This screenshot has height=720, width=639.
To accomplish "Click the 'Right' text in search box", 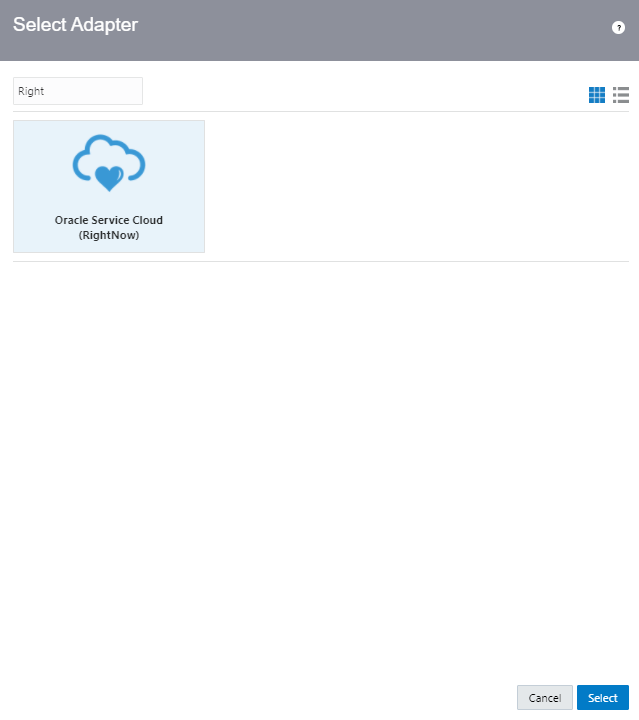I will coord(31,91).
